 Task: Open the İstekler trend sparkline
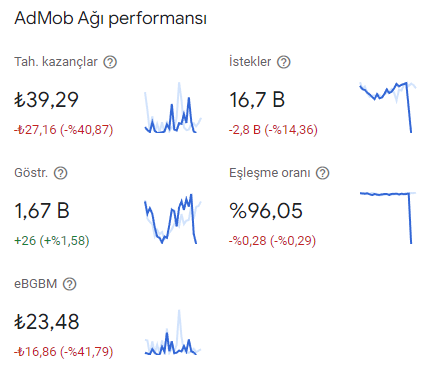click(388, 107)
